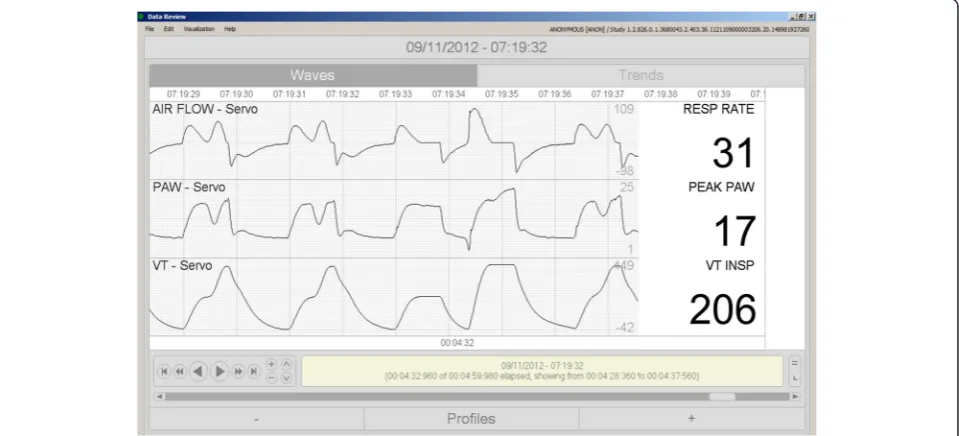Click the small minus zoom icon
Image resolution: width=959 pixels, height=436 pixels.
(x=272, y=378)
